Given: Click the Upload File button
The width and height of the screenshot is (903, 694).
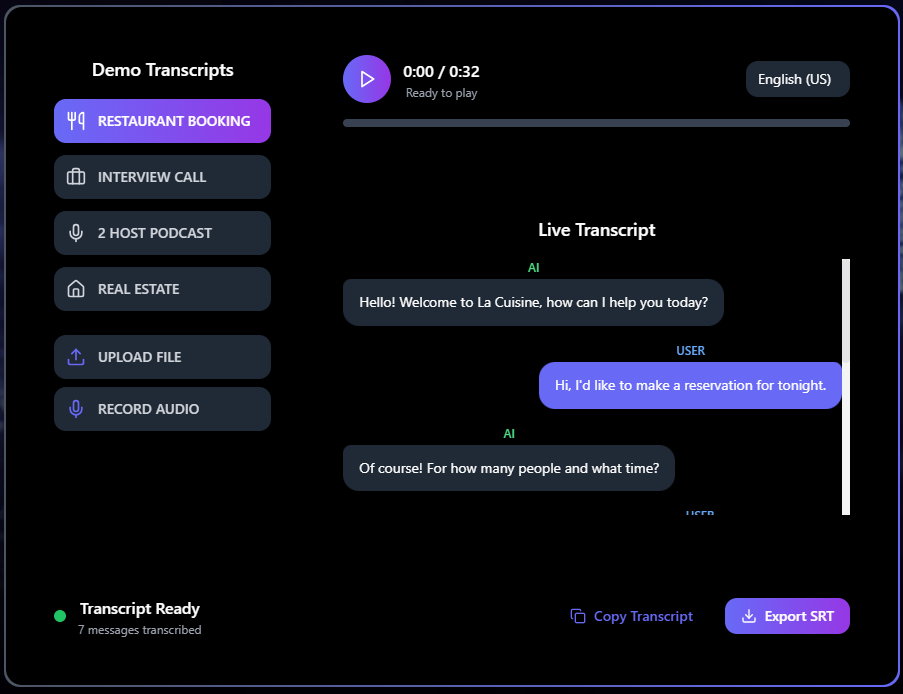Looking at the screenshot, I should tap(162, 357).
